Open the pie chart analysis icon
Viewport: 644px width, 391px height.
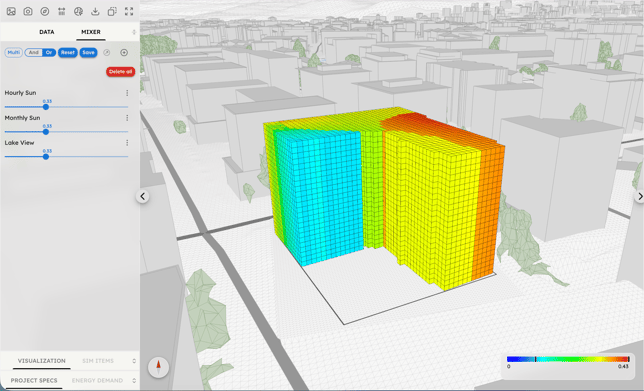click(78, 12)
